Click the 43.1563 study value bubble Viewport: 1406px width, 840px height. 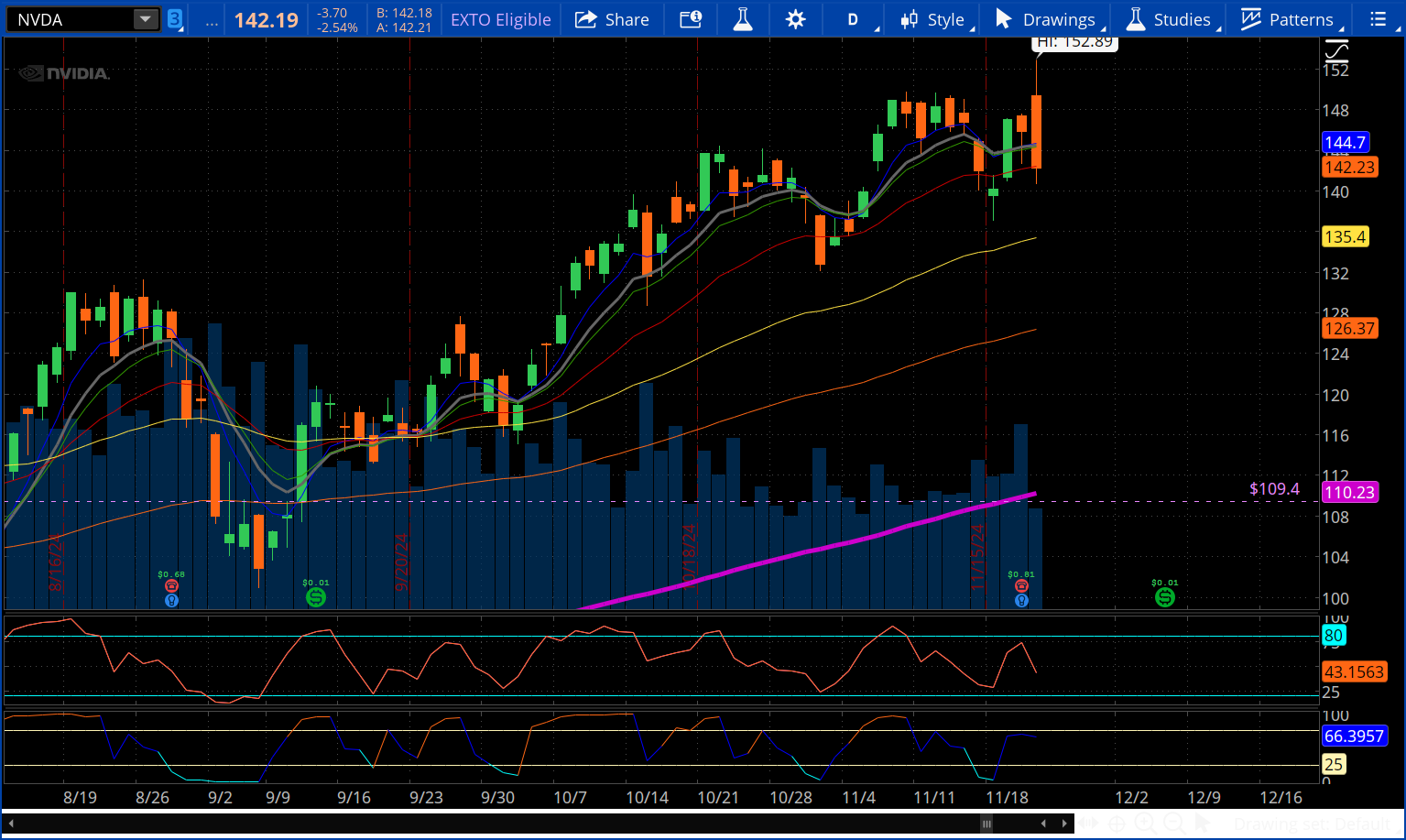tap(1355, 671)
